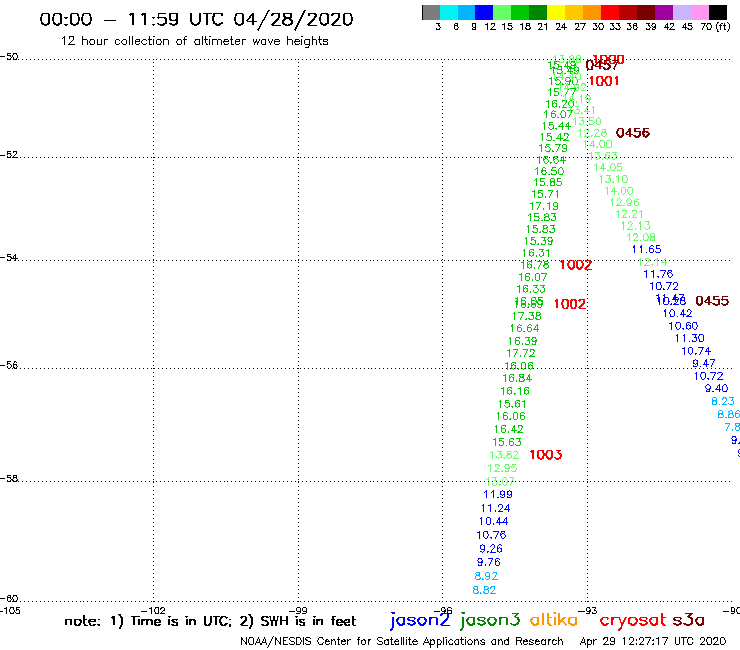Click the pink legend swatch before 70
The width and height of the screenshot is (740, 650).
coord(699,12)
